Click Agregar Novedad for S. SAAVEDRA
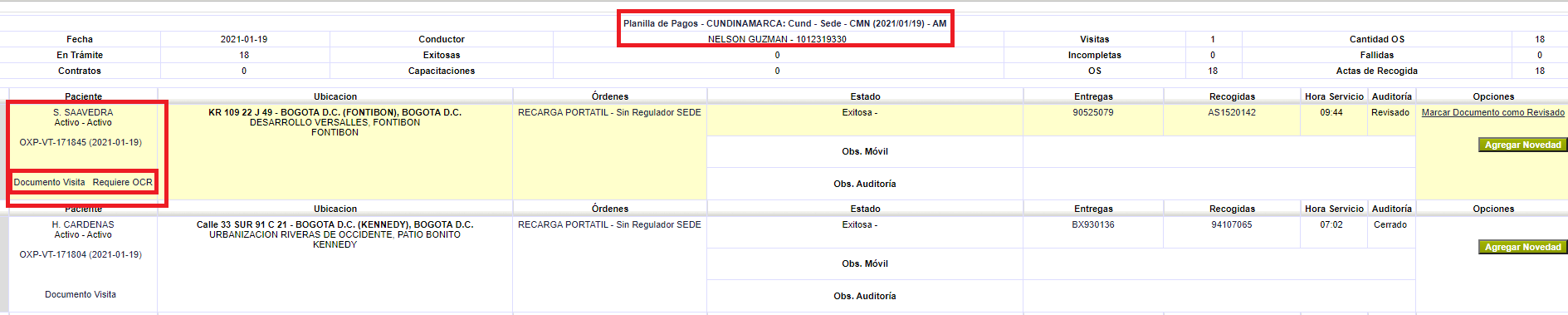The height and width of the screenshot is (315, 1568). [1522, 145]
